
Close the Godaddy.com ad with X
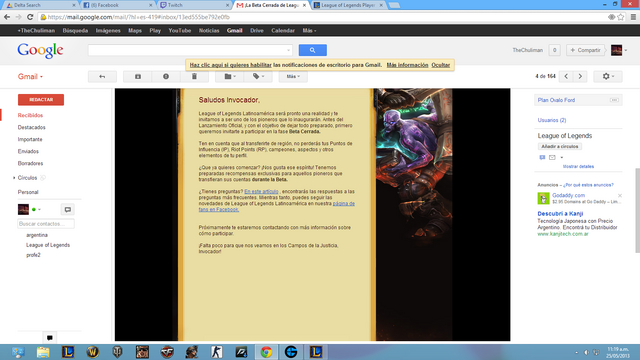tap(620, 196)
